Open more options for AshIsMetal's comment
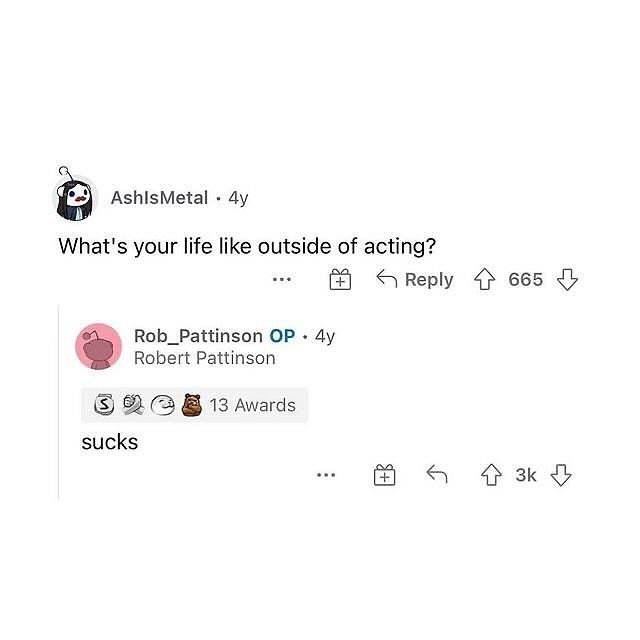Image resolution: width=640 pixels, height=640 pixels. 282,280
